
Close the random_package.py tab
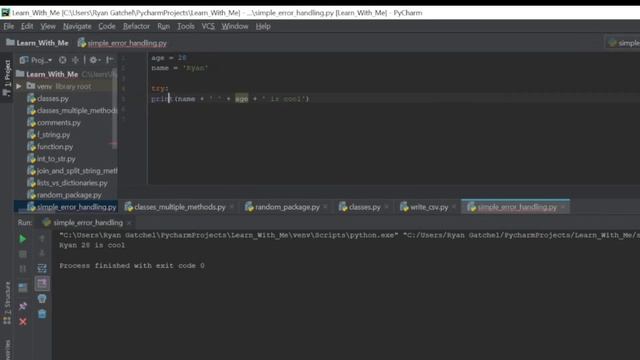click(325, 207)
